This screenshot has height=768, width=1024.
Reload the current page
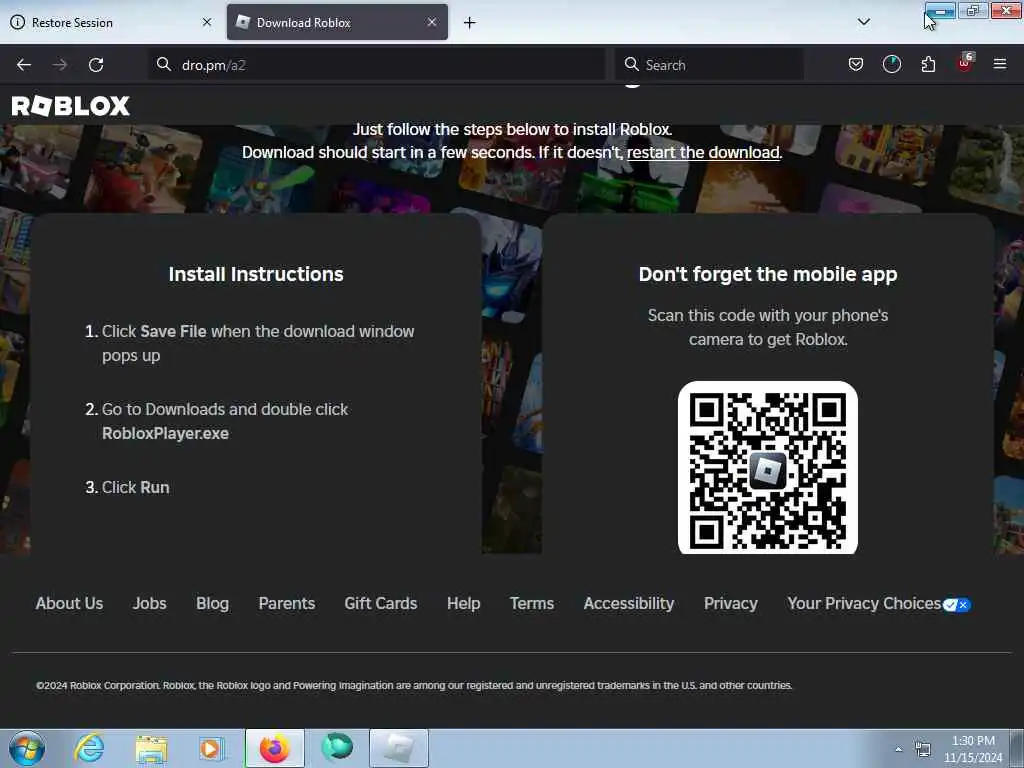click(96, 65)
